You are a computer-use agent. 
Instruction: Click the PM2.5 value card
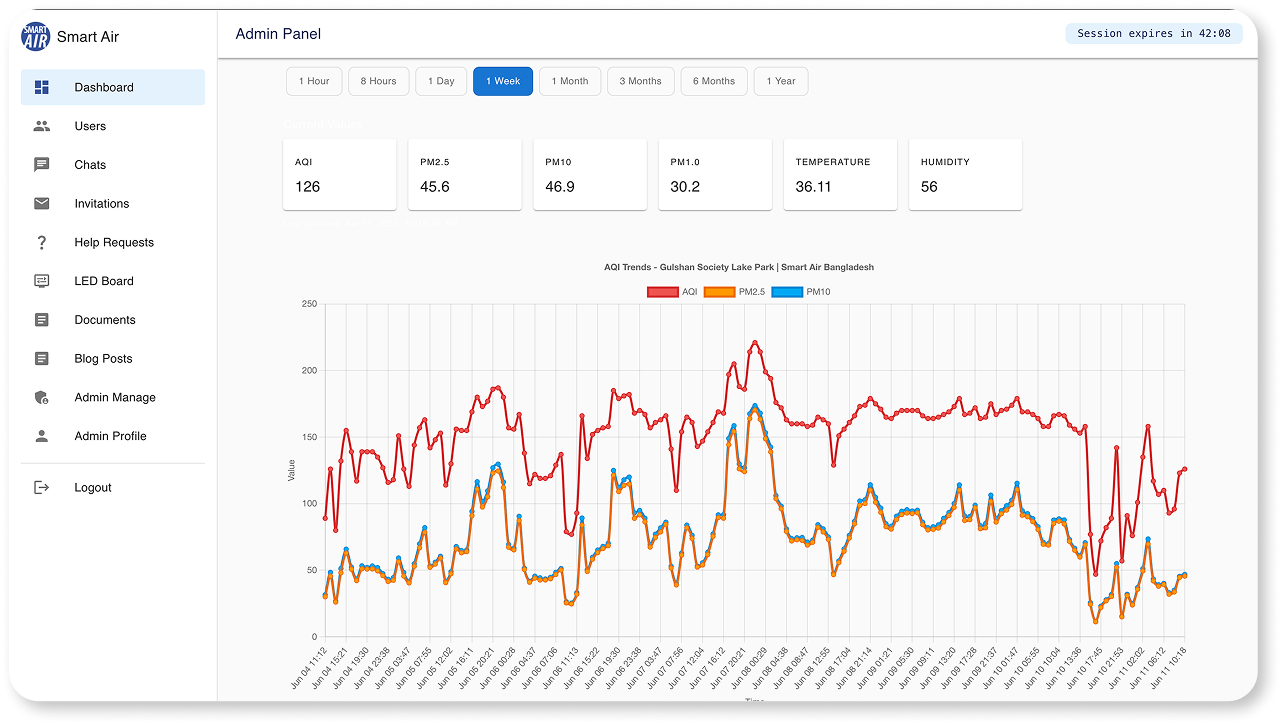point(465,175)
